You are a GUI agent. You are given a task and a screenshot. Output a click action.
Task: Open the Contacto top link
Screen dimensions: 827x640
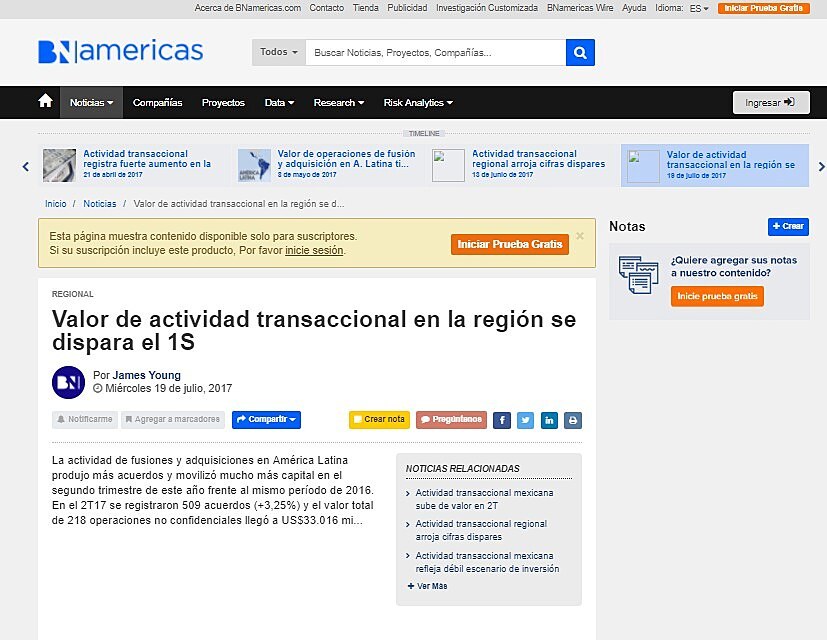pos(326,8)
